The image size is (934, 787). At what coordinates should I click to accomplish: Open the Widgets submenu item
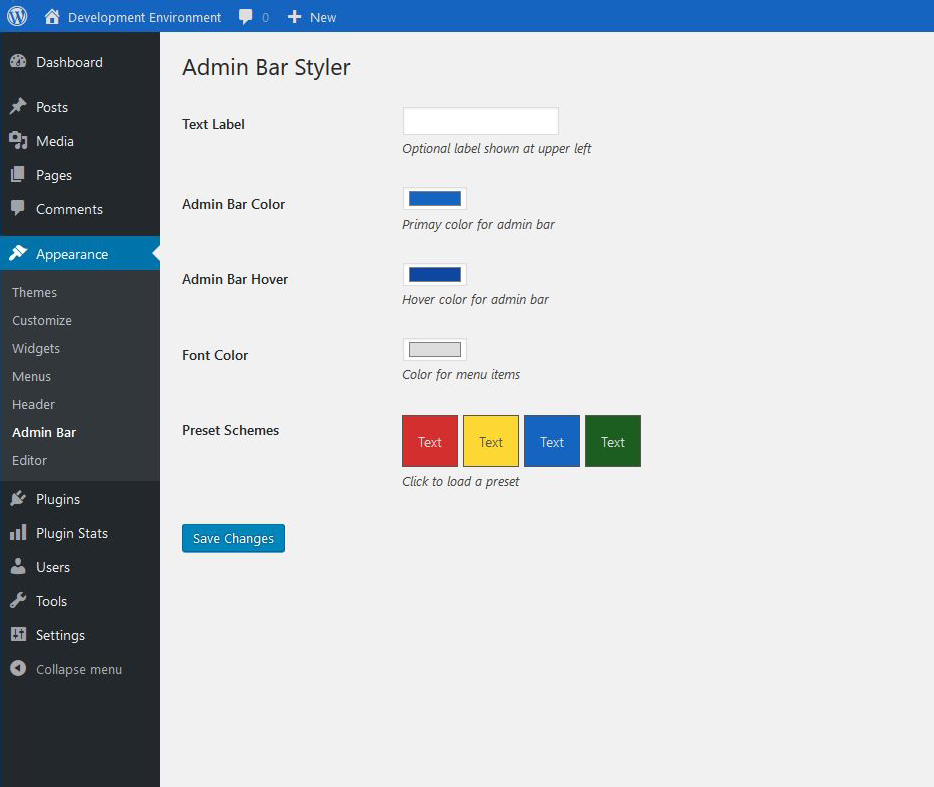pyautogui.click(x=36, y=349)
